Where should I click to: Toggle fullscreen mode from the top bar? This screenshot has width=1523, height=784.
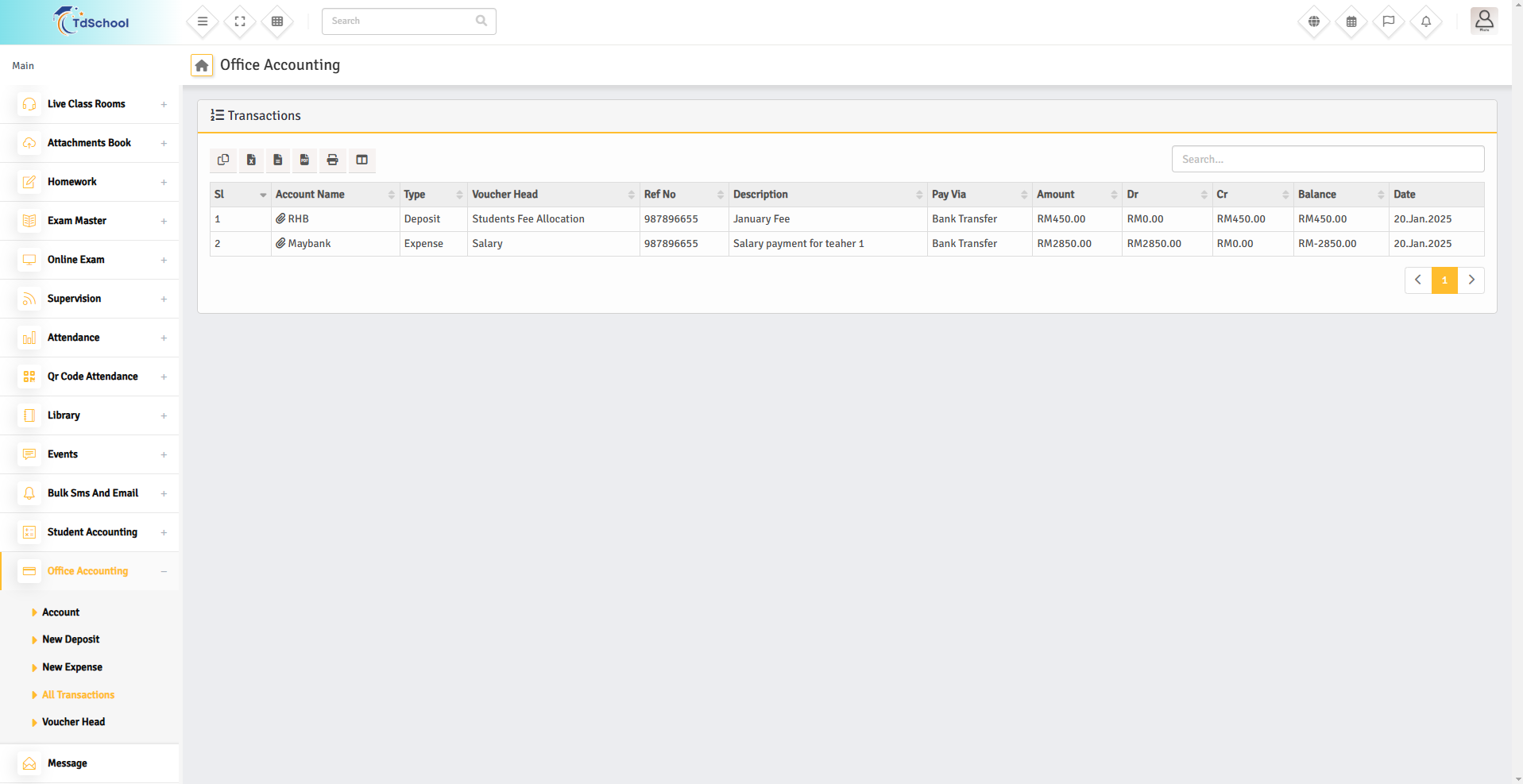click(240, 21)
